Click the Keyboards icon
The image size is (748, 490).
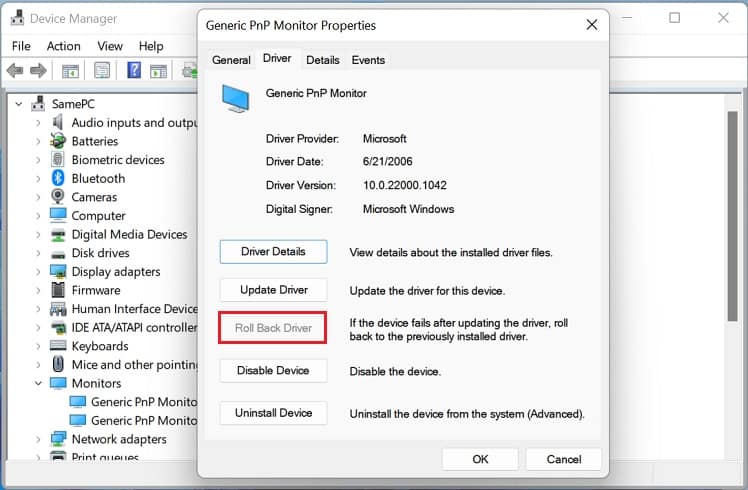[x=58, y=345]
